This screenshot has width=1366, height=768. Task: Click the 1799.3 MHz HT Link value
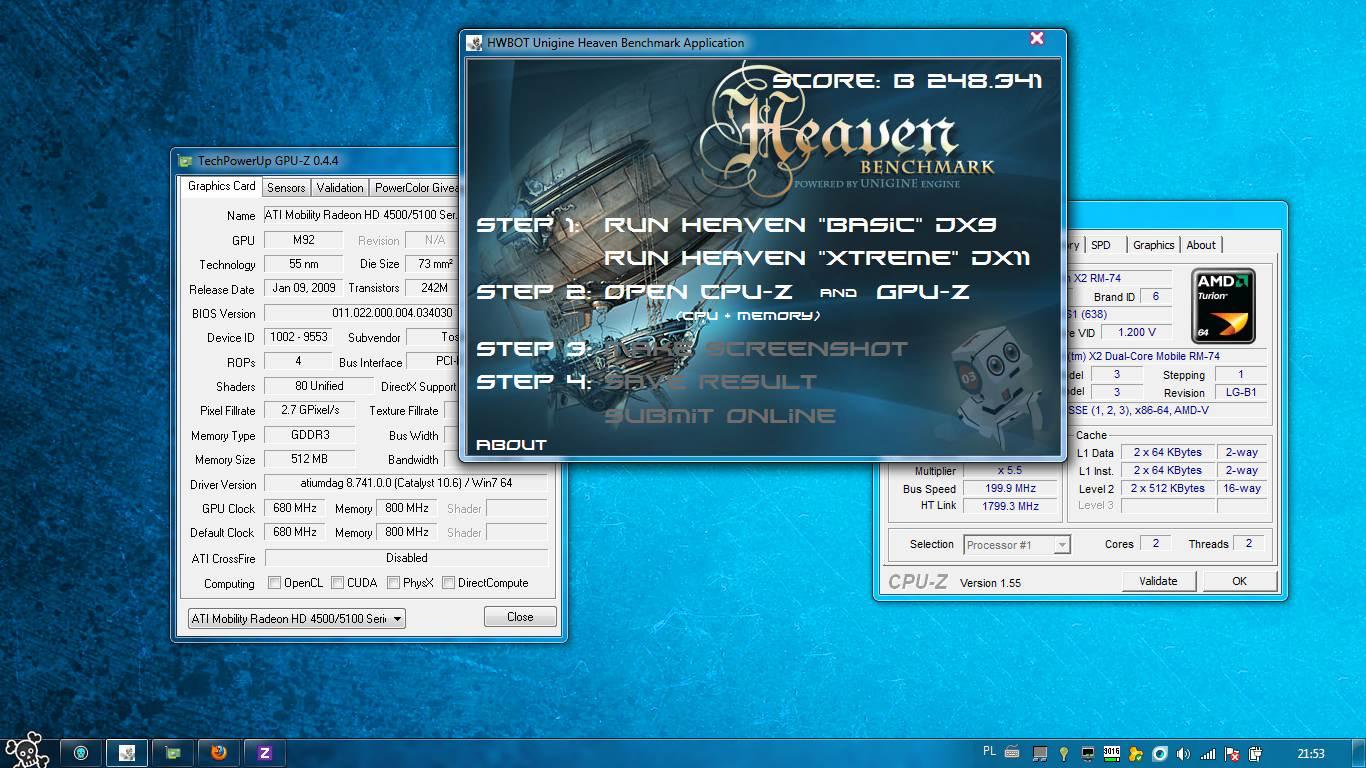[x=1011, y=506]
